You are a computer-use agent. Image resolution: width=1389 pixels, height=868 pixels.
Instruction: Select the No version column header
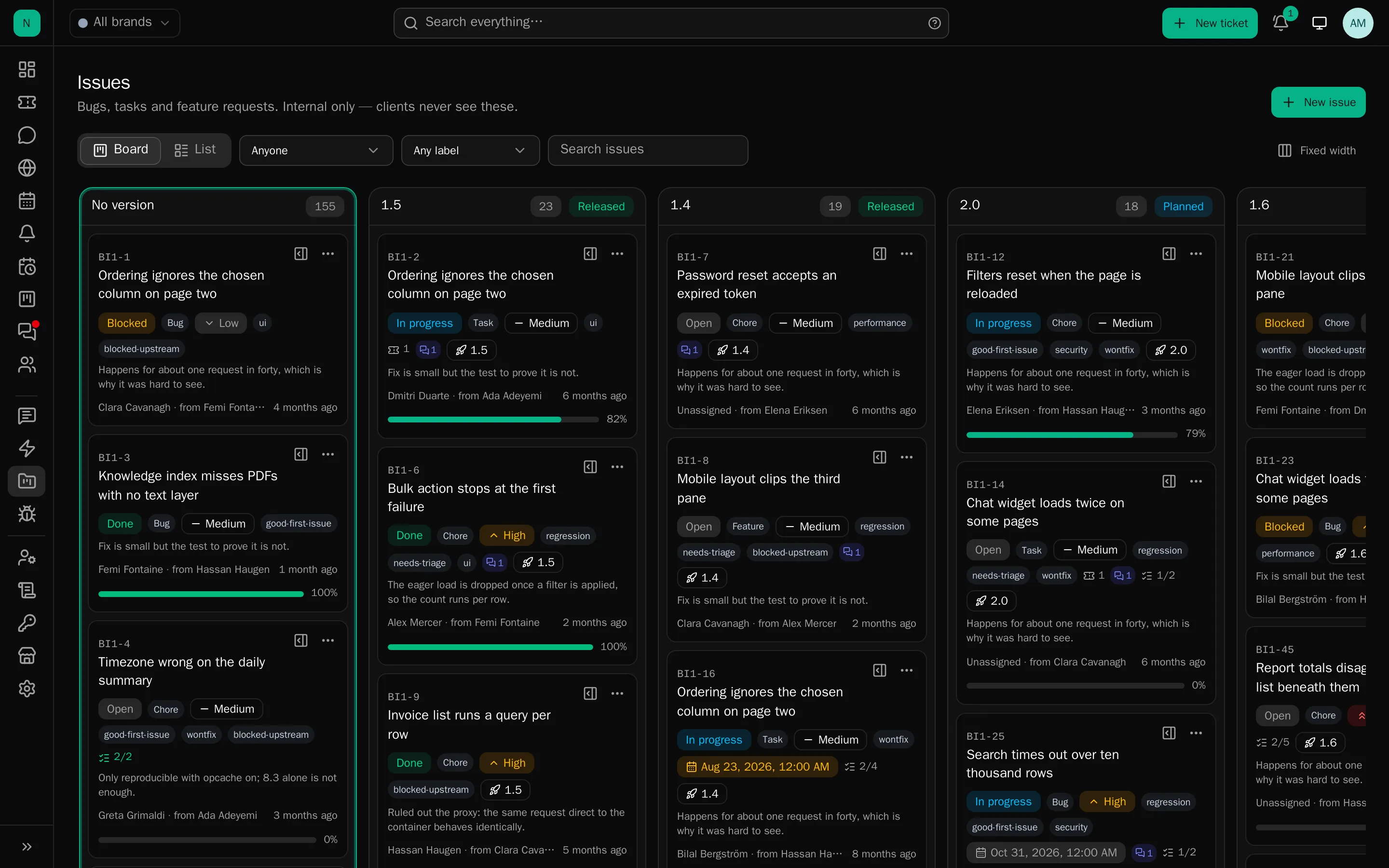(218, 205)
